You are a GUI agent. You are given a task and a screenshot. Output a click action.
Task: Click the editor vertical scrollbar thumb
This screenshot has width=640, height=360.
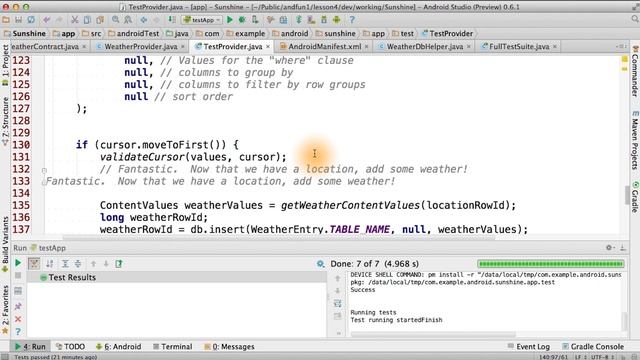(627, 194)
